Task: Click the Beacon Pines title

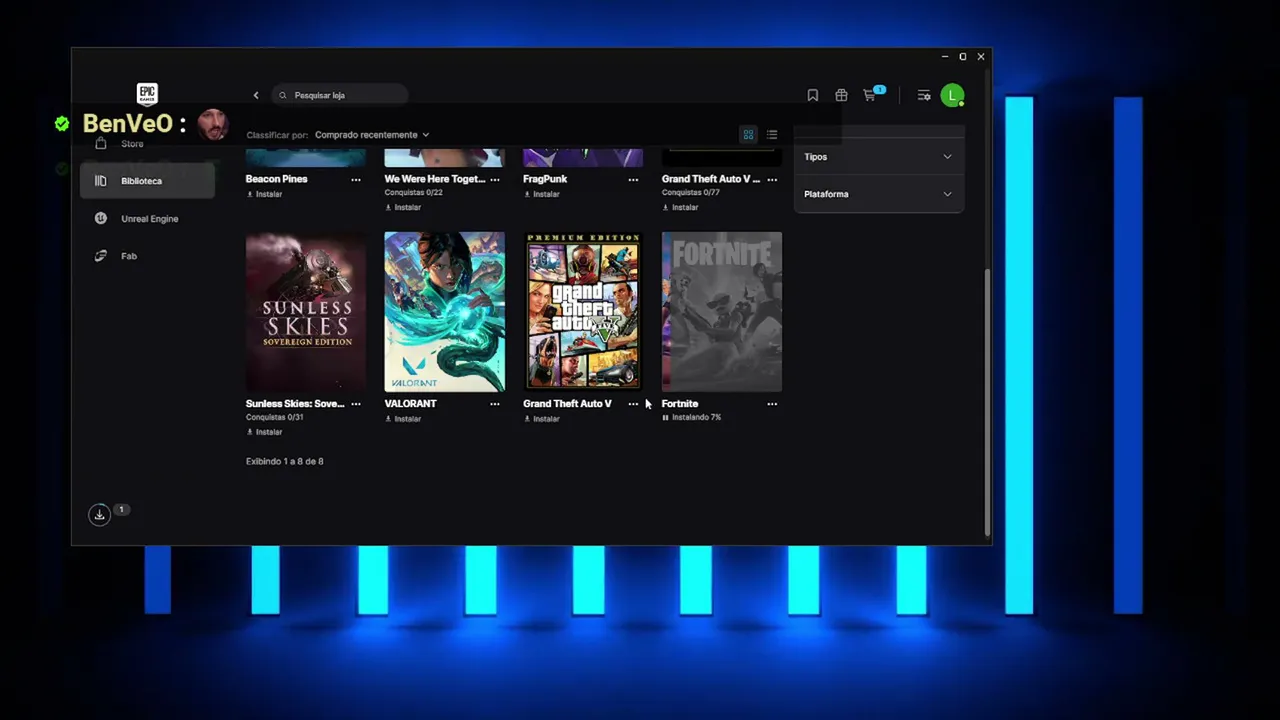Action: click(x=277, y=179)
